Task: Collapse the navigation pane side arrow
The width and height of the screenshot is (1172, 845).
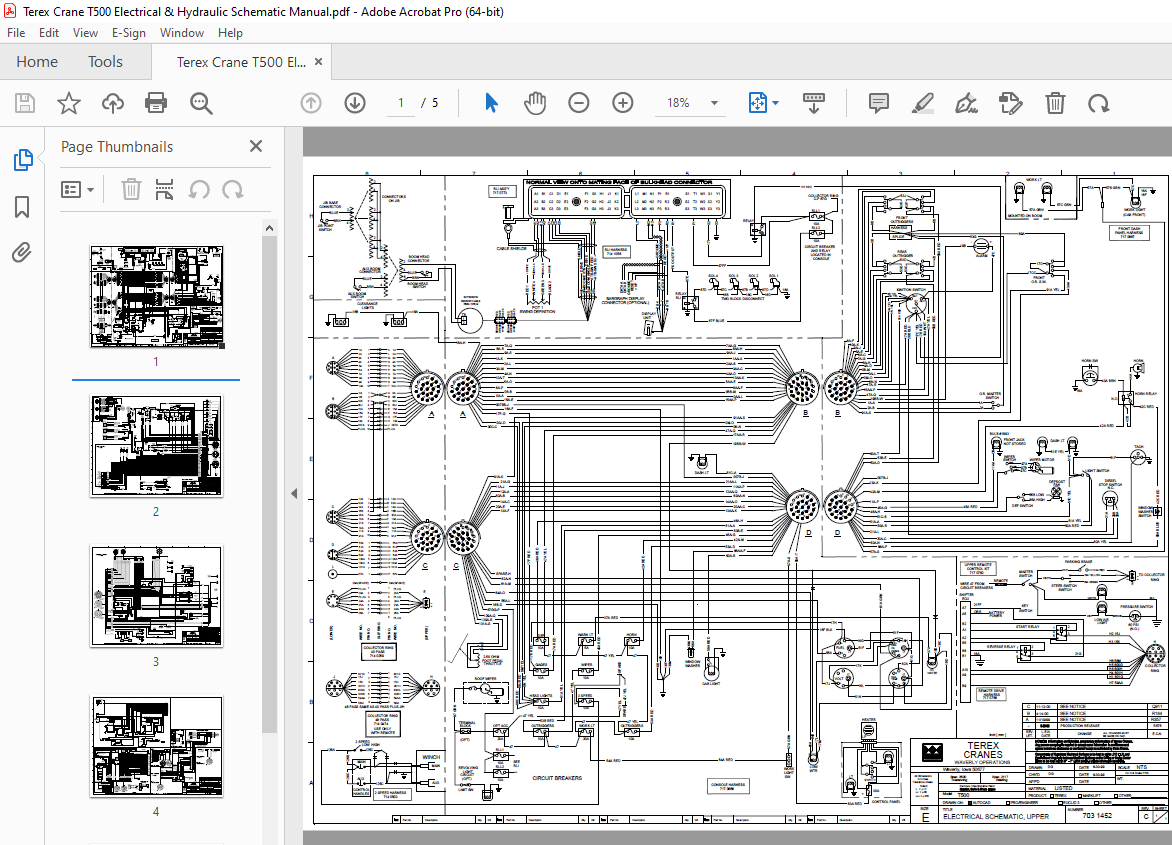Action: pyautogui.click(x=294, y=493)
